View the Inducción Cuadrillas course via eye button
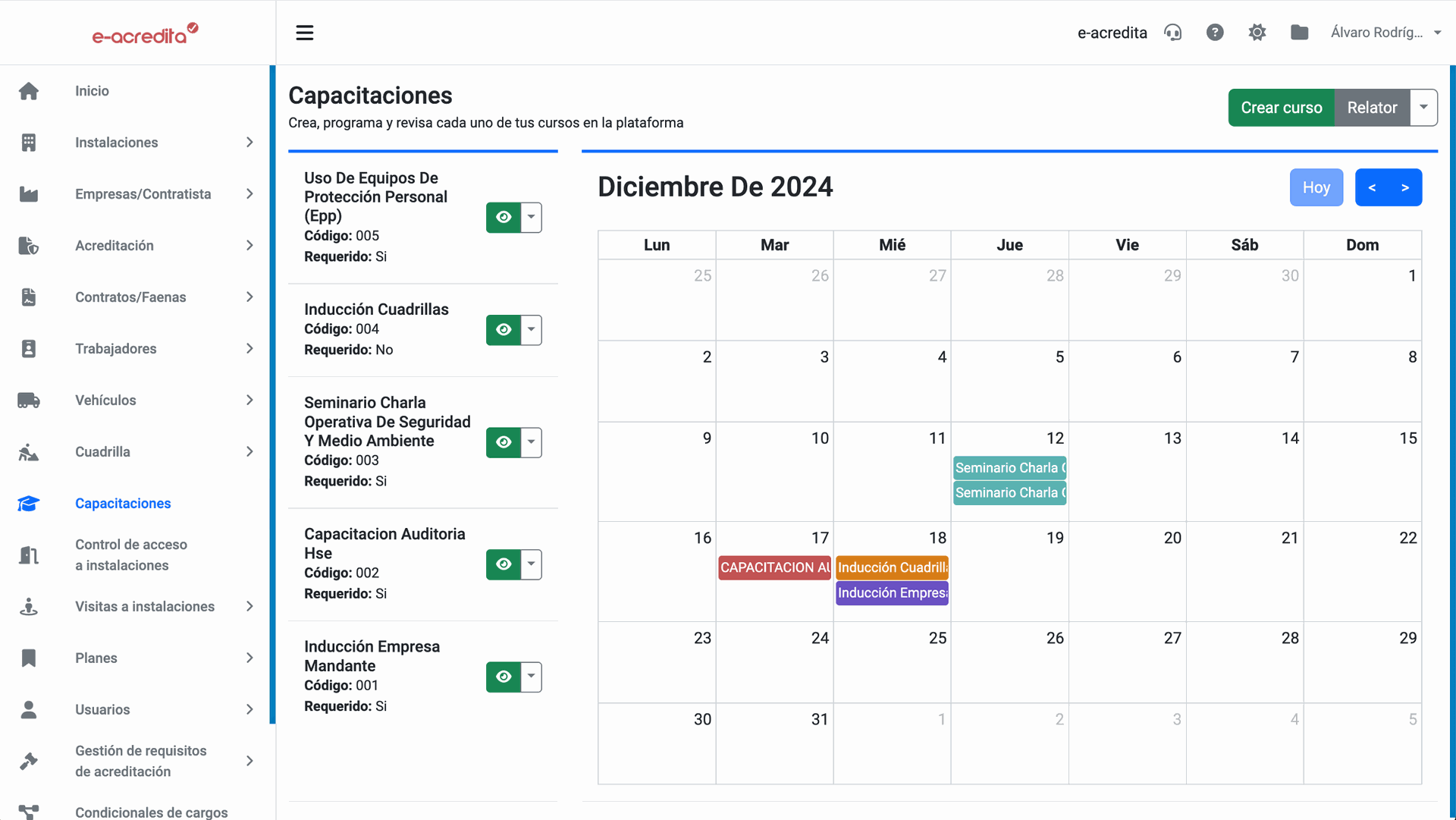 (x=504, y=330)
